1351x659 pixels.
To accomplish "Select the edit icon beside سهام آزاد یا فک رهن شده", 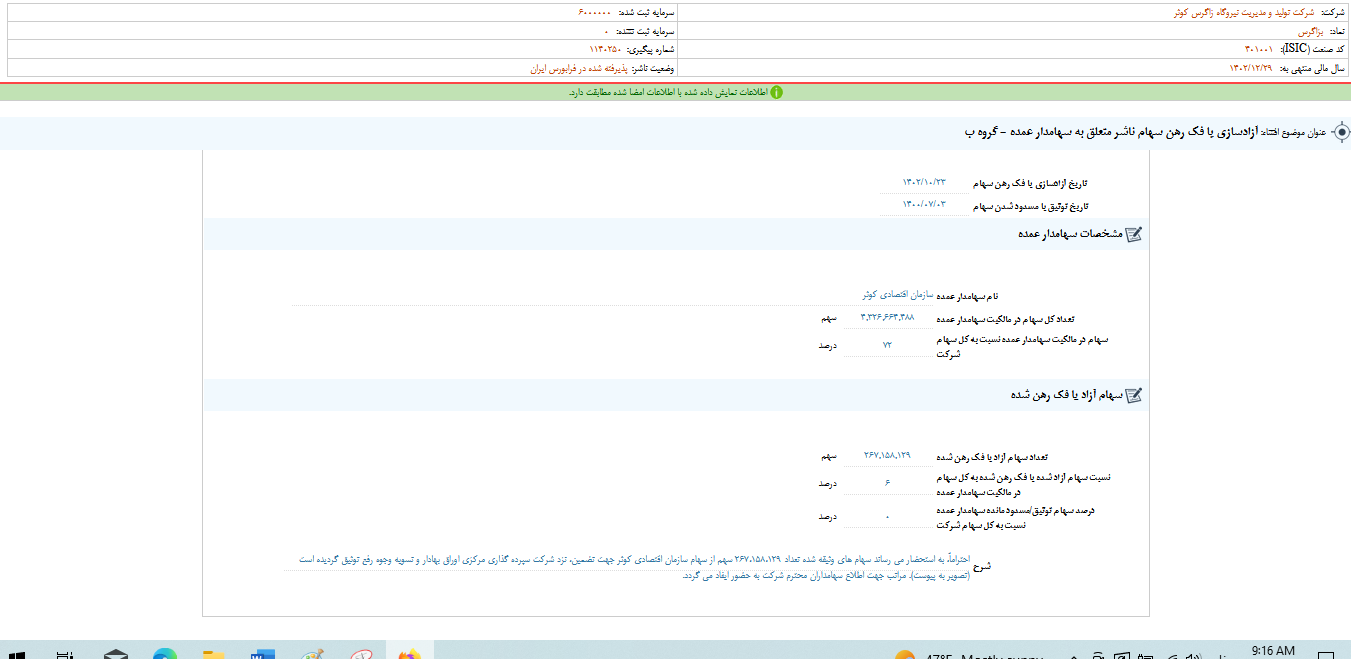I will [x=1132, y=395].
